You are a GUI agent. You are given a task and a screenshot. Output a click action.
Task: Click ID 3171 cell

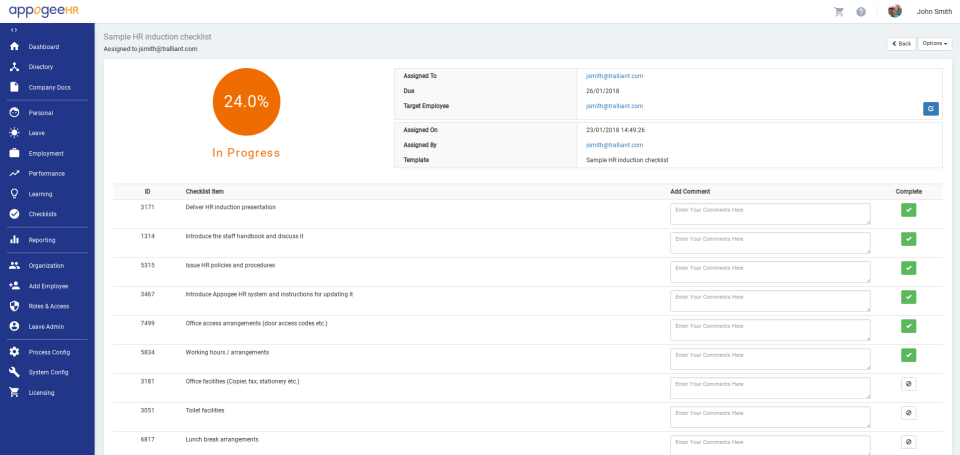147,207
